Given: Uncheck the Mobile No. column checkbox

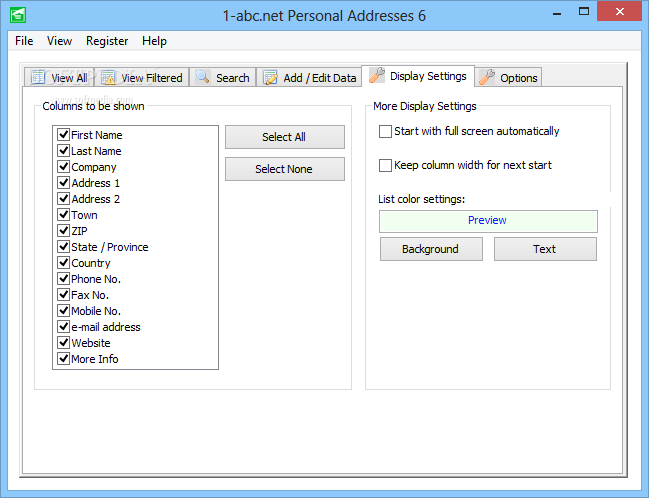Looking at the screenshot, I should [63, 310].
